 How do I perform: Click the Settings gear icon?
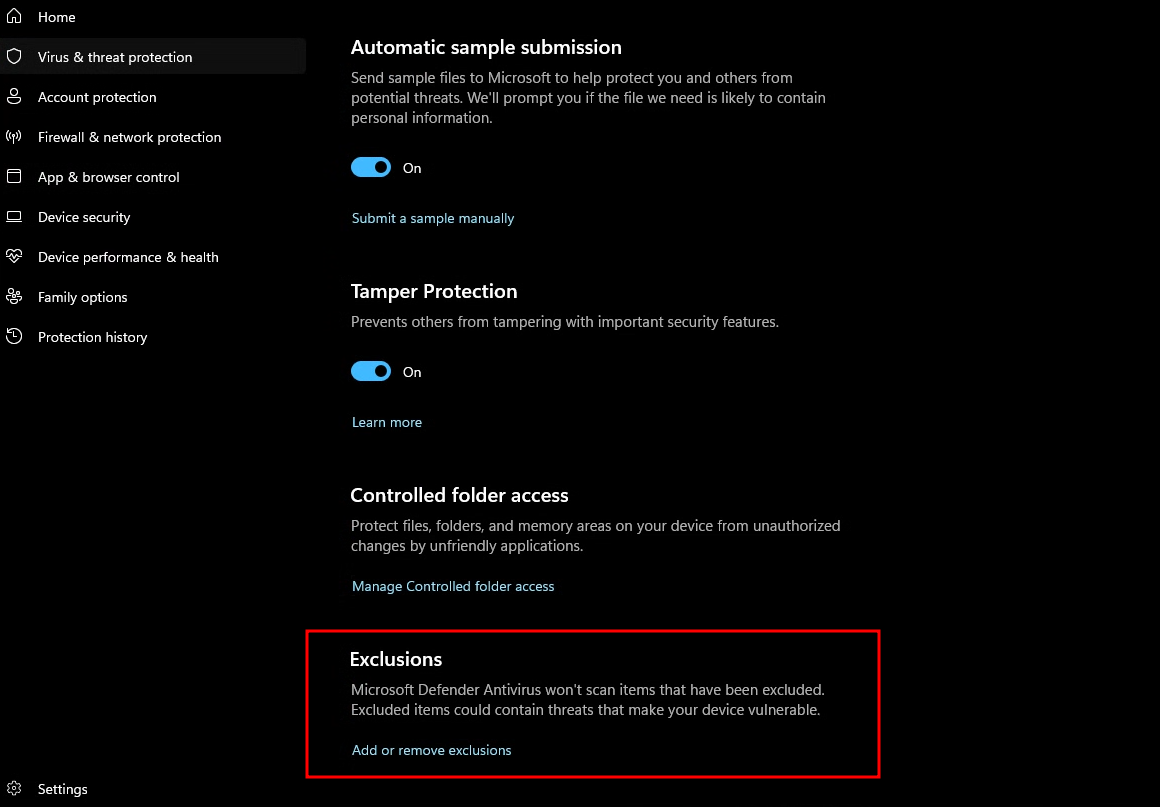(14, 789)
